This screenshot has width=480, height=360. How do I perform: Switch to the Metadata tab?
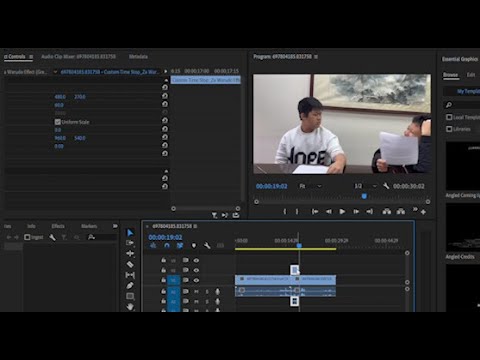tap(138, 57)
